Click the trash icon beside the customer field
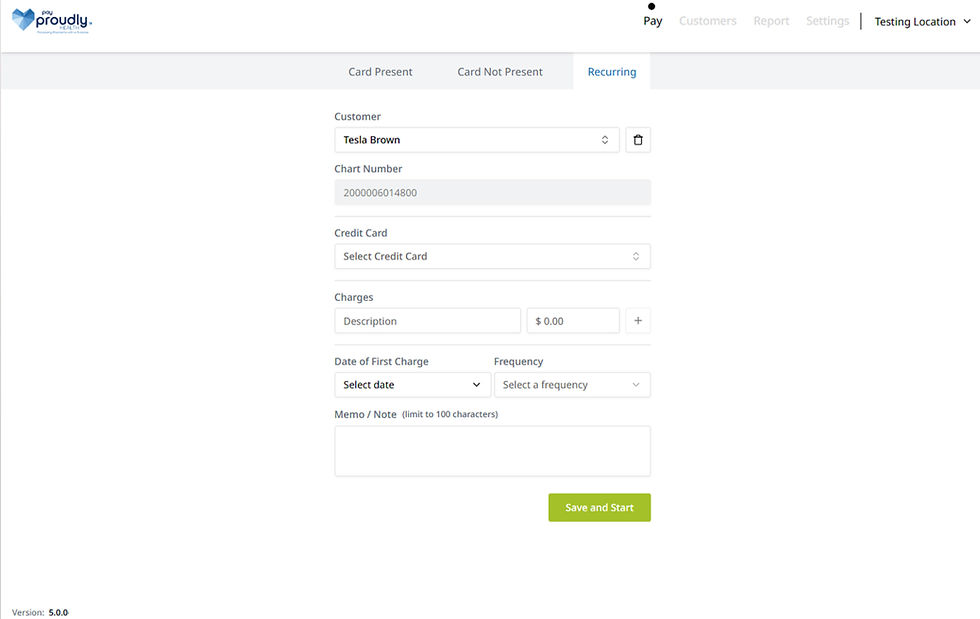Image resolution: width=980 pixels, height=619 pixels. (638, 140)
